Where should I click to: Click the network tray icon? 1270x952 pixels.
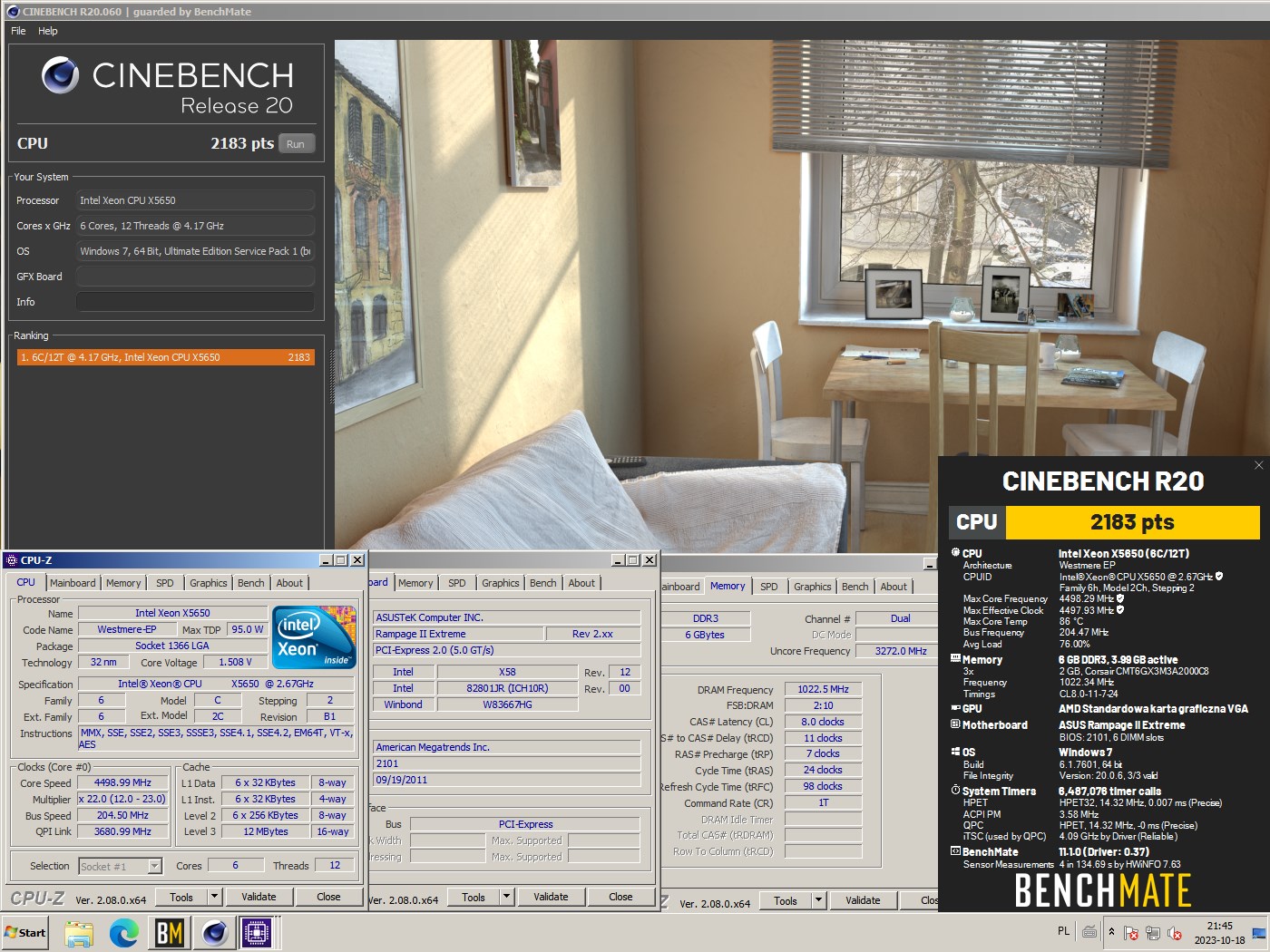pyautogui.click(x=1152, y=932)
